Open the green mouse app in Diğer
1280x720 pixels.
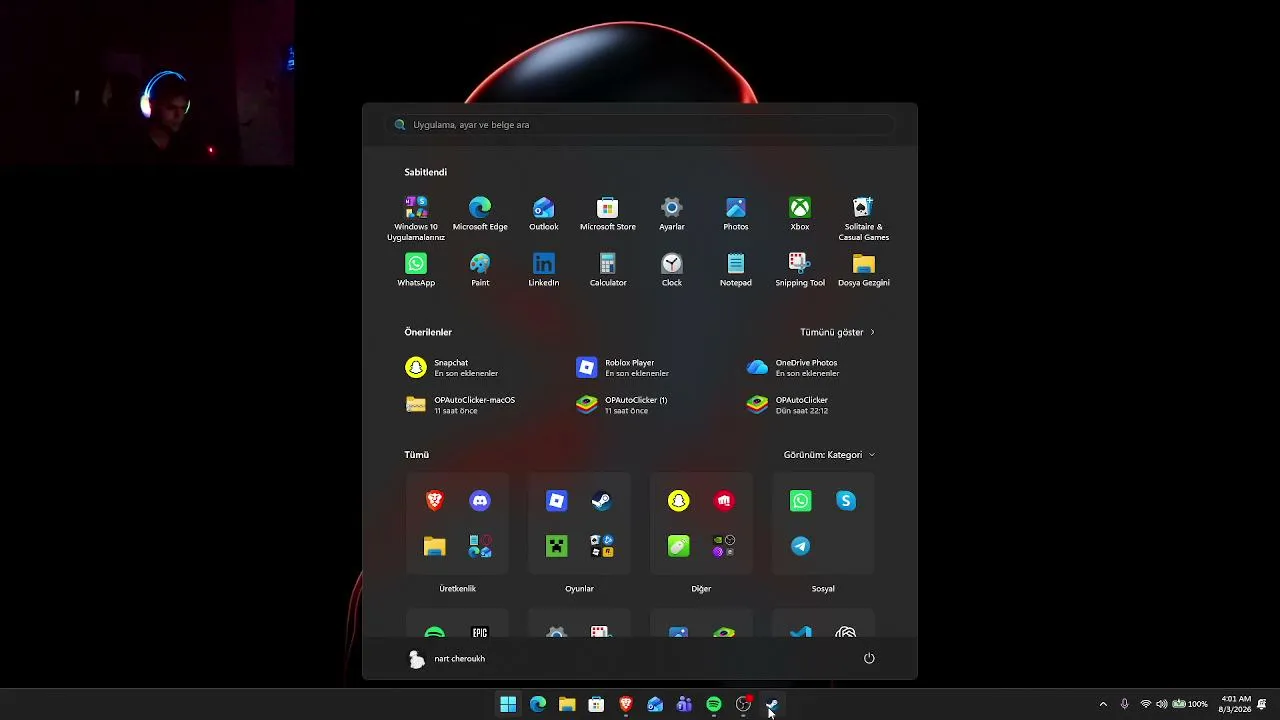pos(679,546)
